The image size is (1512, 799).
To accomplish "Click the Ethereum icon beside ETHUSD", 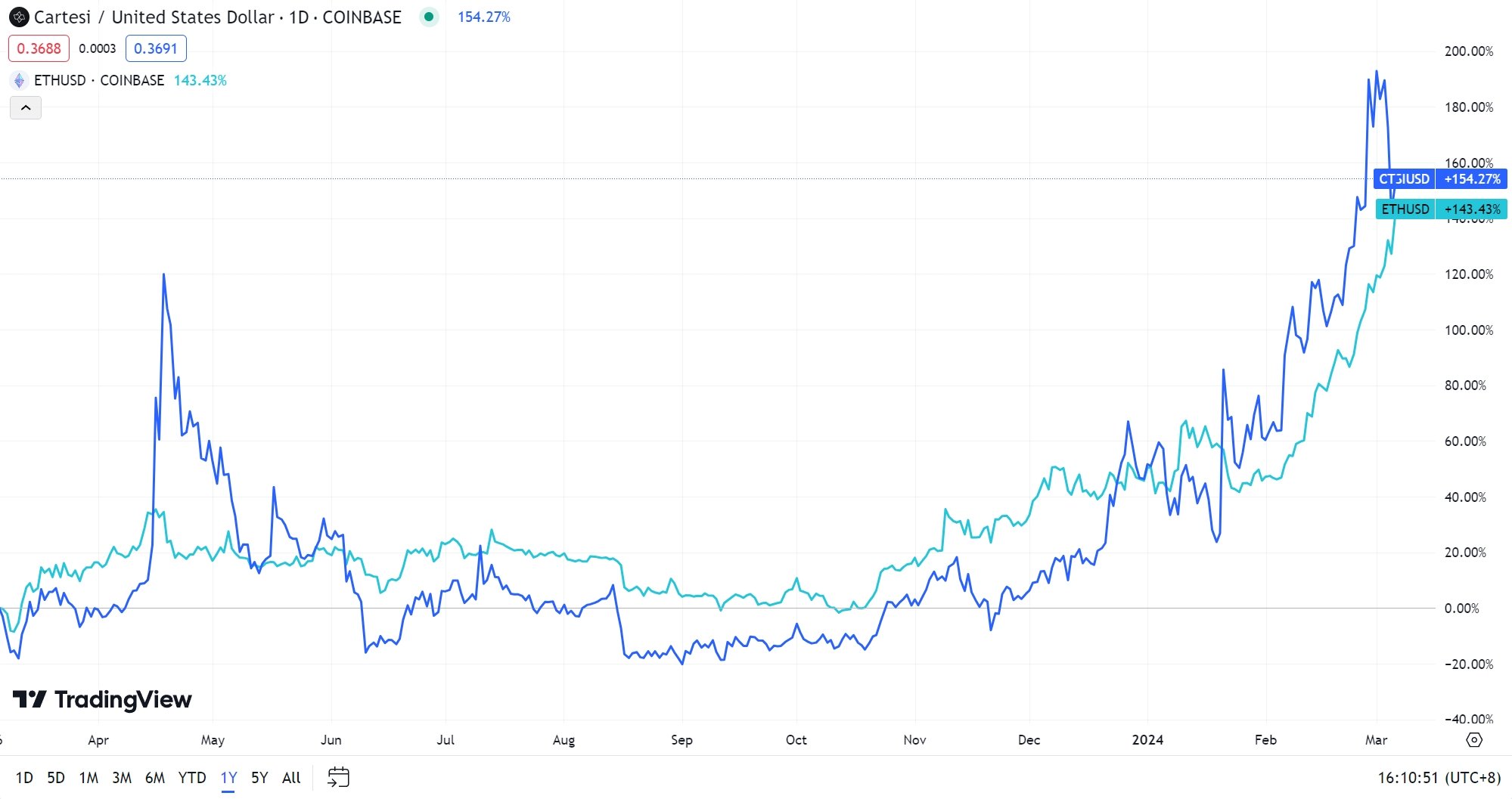I will (x=18, y=80).
